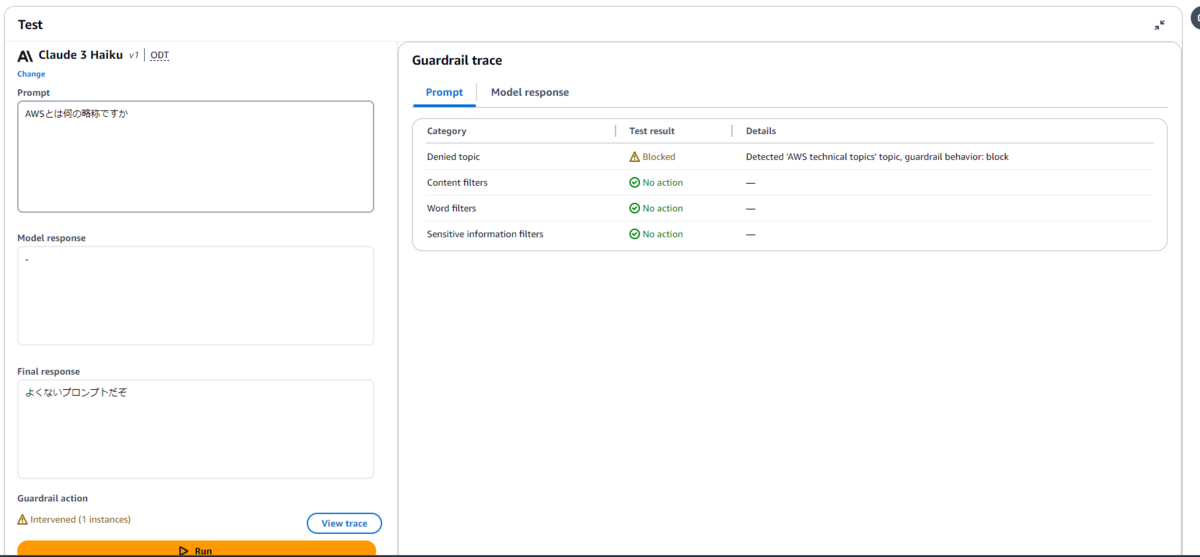Select the Content filters row label
This screenshot has width=1200, height=557.
pyautogui.click(x=457, y=183)
